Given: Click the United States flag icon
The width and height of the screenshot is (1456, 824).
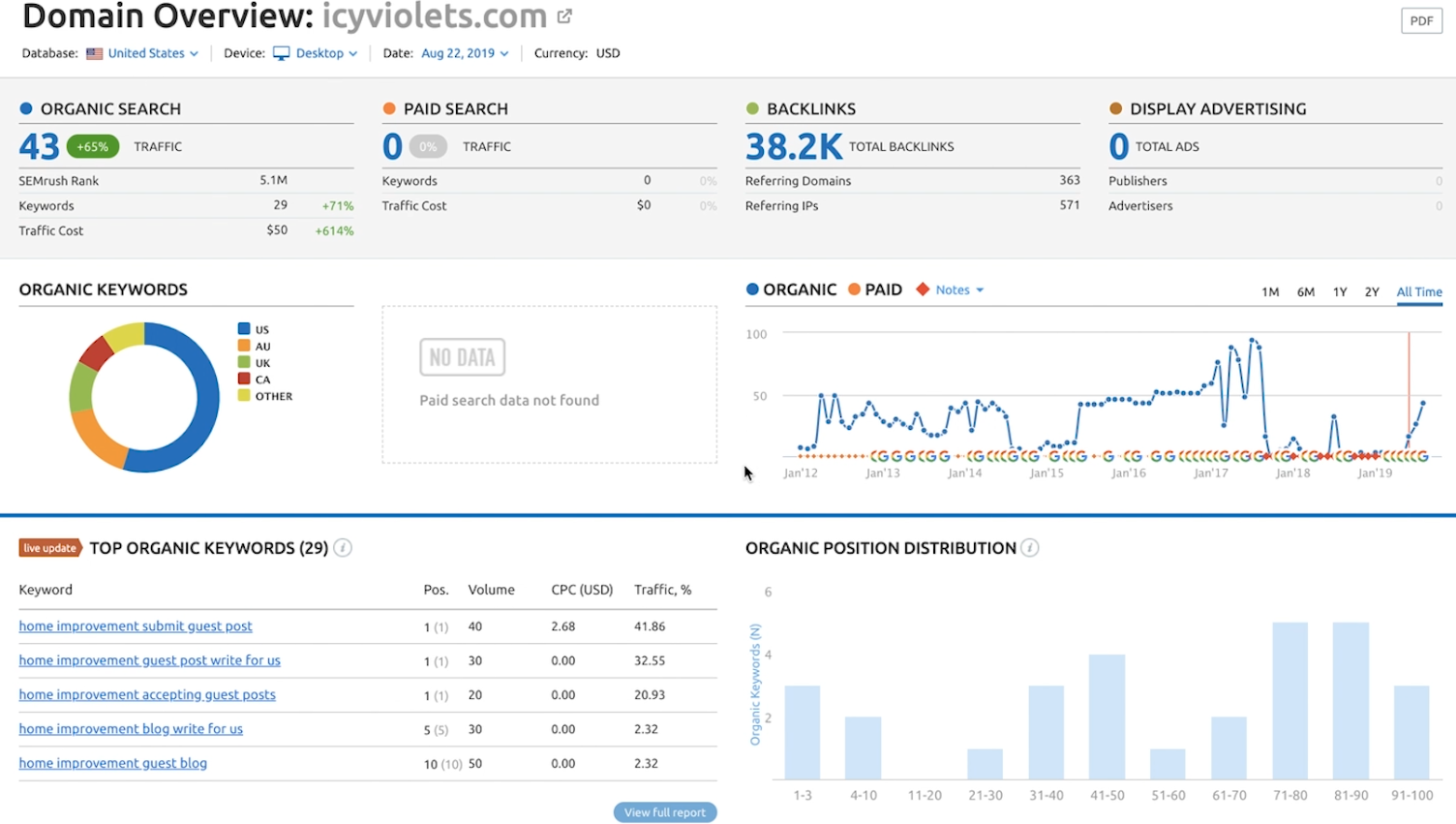Looking at the screenshot, I should [x=94, y=53].
